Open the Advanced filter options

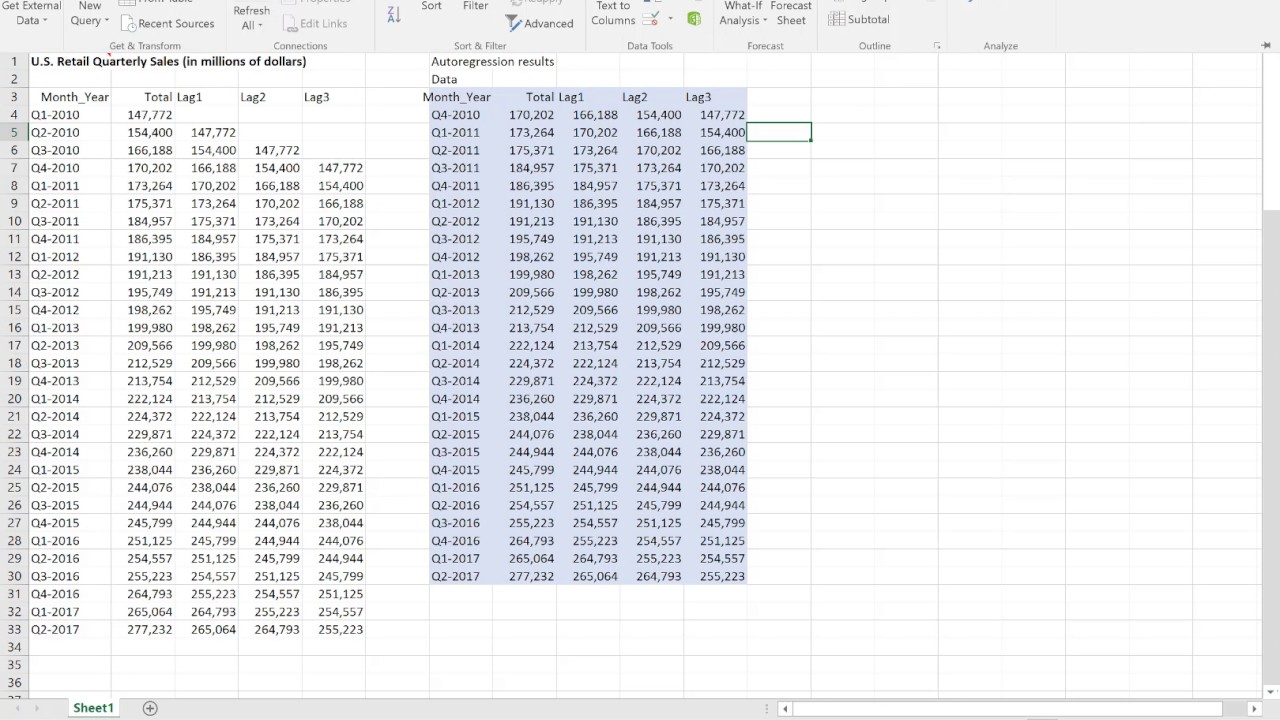coord(540,23)
